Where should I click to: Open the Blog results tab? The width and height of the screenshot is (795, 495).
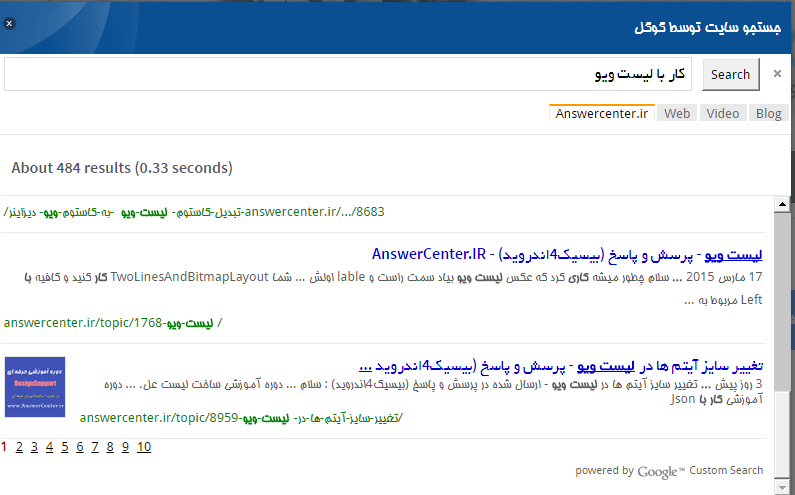coord(768,113)
